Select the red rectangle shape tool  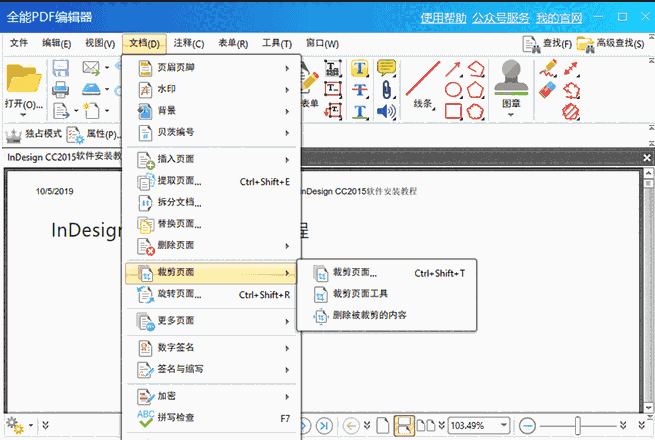[x=453, y=112]
